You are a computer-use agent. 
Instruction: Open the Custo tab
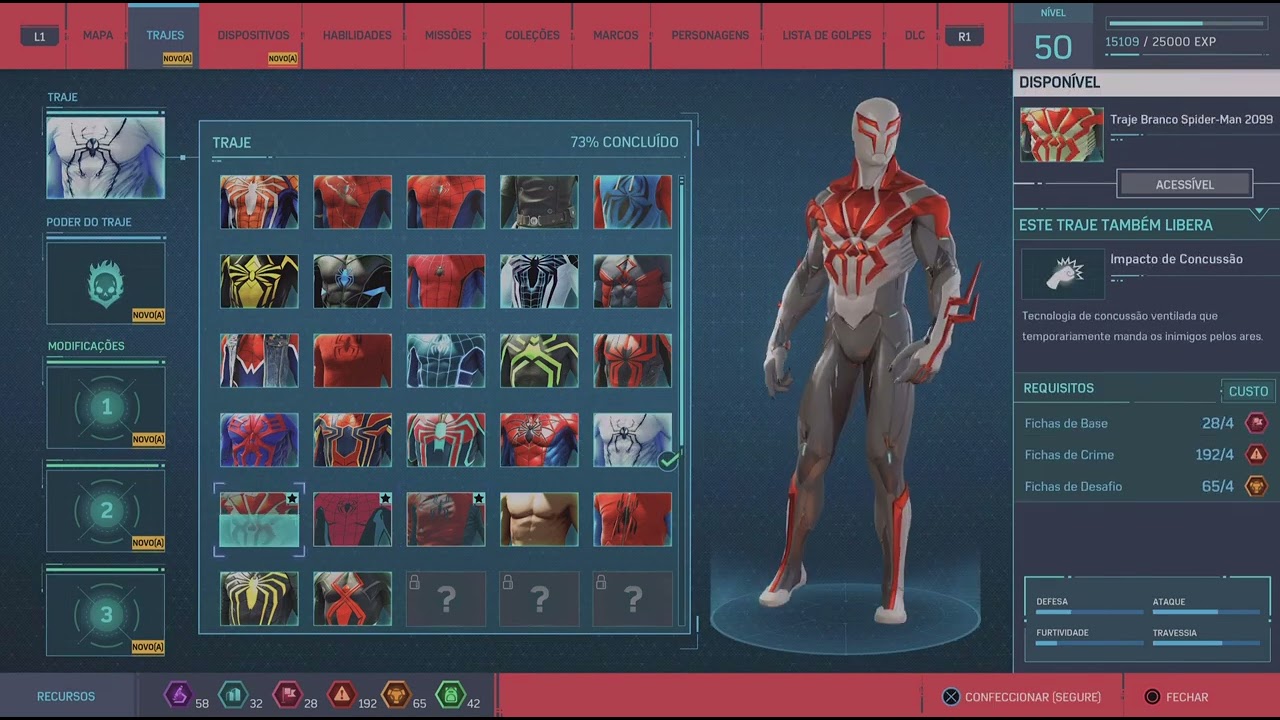[x=1248, y=391]
